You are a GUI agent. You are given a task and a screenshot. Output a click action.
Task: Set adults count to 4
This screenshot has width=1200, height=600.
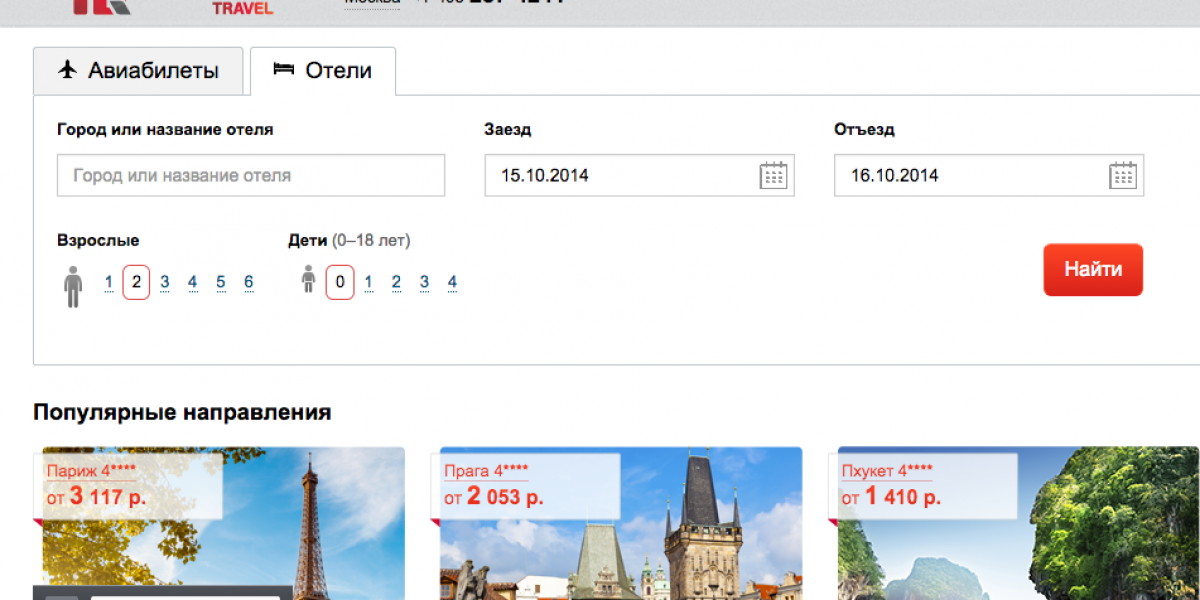point(193,282)
